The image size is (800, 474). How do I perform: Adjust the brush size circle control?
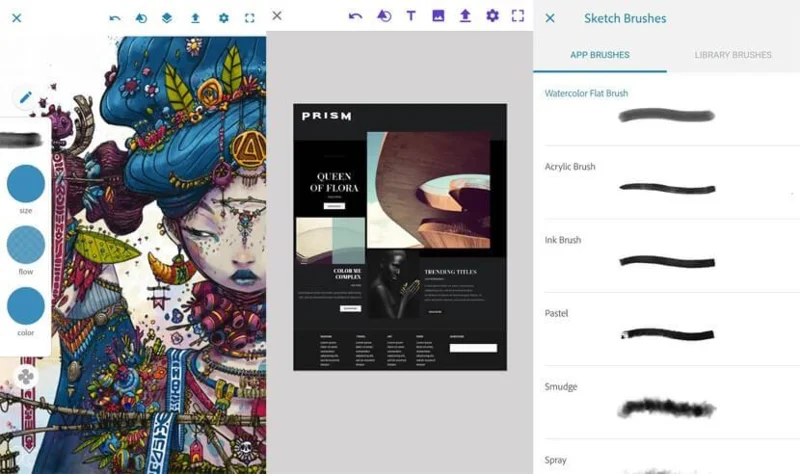(x=26, y=184)
